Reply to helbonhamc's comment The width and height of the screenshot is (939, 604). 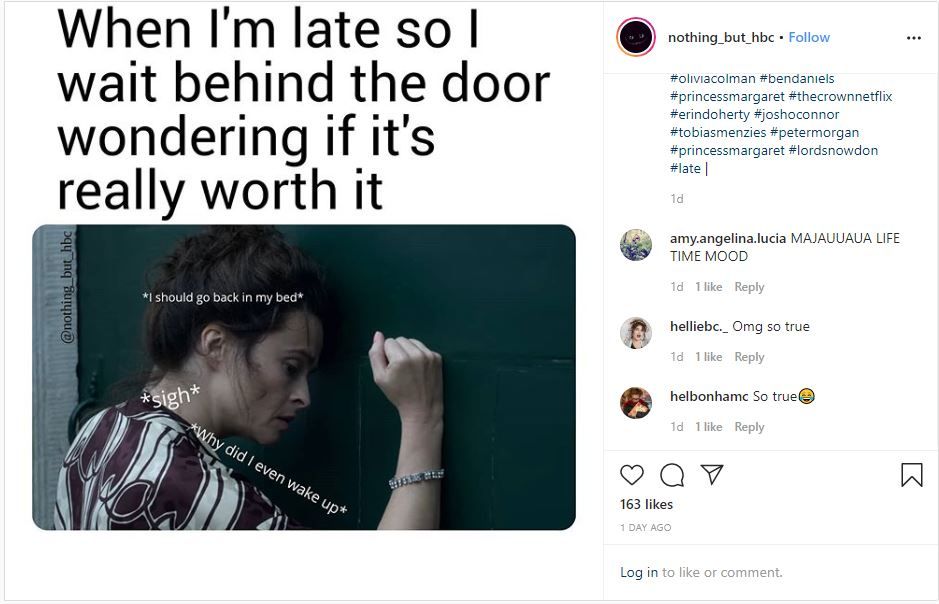749,427
